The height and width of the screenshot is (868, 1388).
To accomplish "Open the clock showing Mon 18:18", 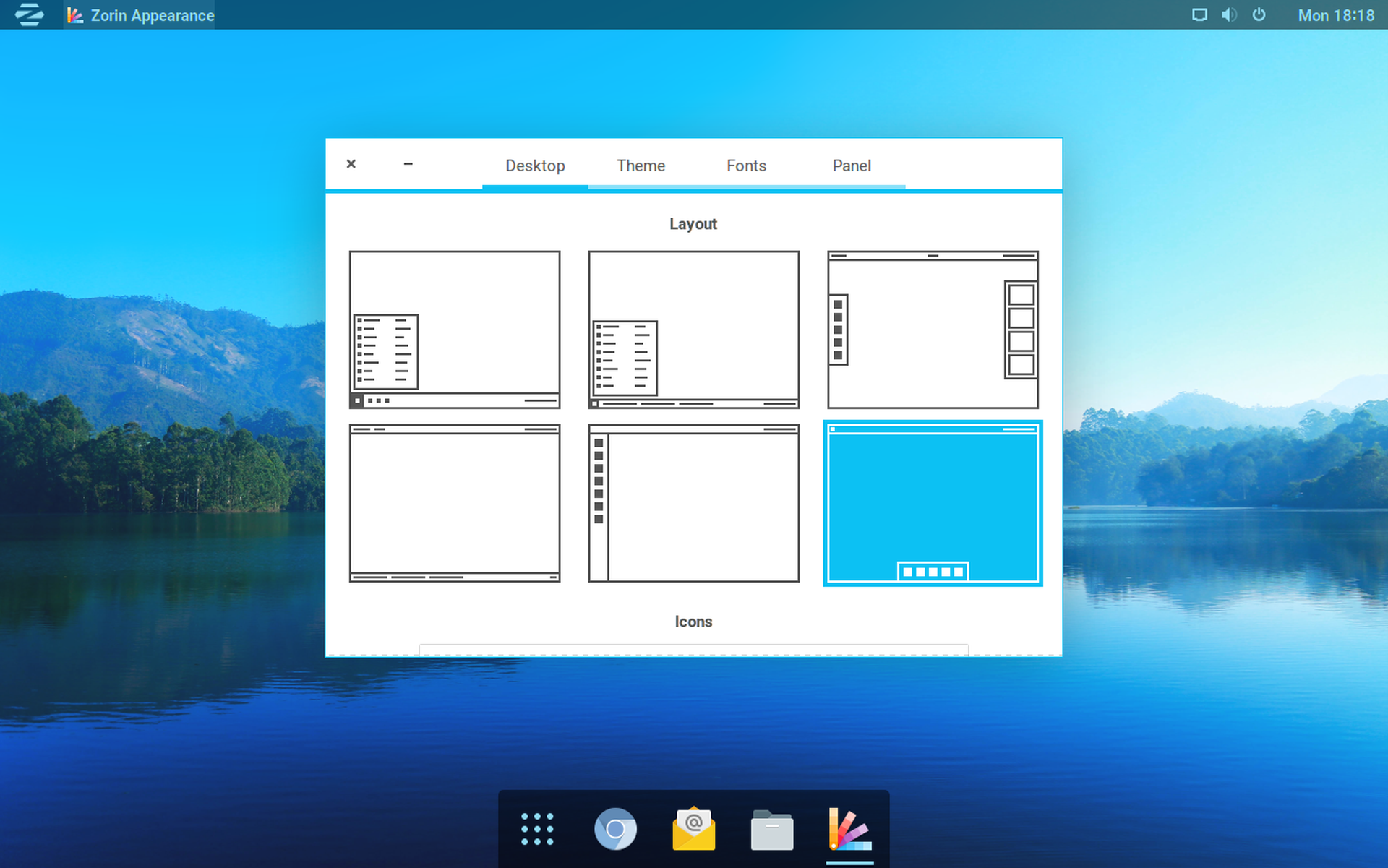I will tap(1336, 15).
